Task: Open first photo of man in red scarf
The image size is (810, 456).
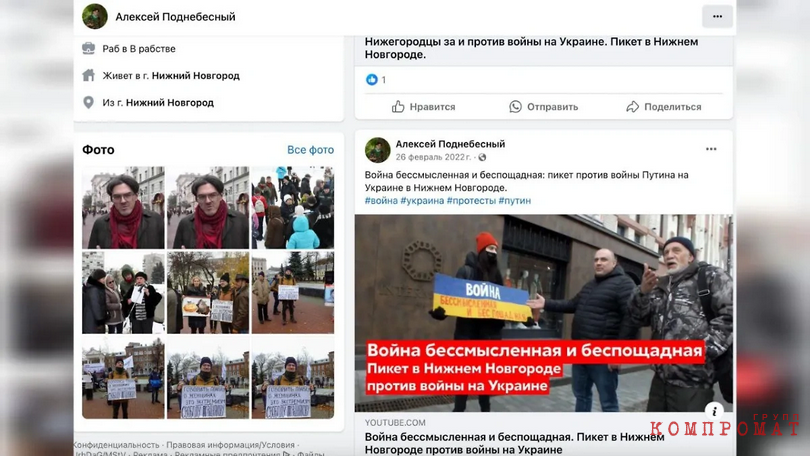Action: pyautogui.click(x=123, y=207)
